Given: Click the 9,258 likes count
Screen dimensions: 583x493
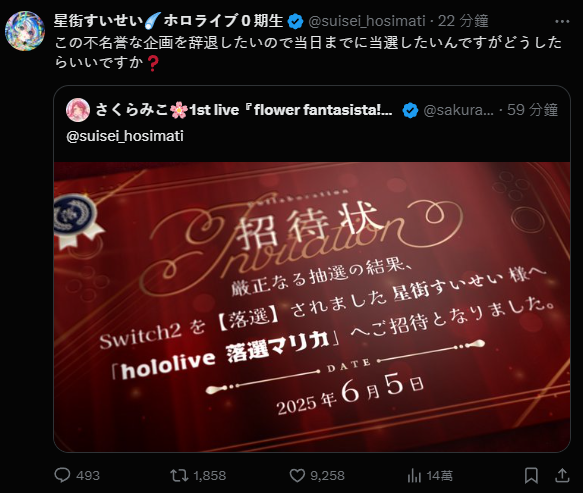Looking at the screenshot, I should tap(327, 476).
